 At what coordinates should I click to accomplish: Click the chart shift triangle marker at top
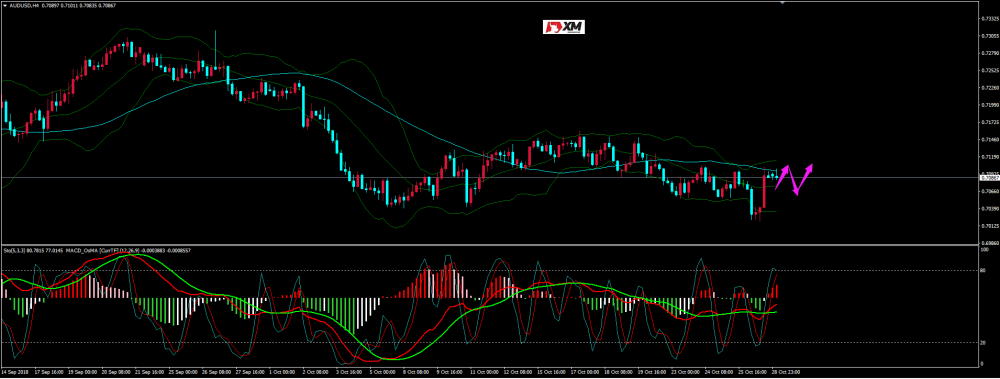click(782, 3)
